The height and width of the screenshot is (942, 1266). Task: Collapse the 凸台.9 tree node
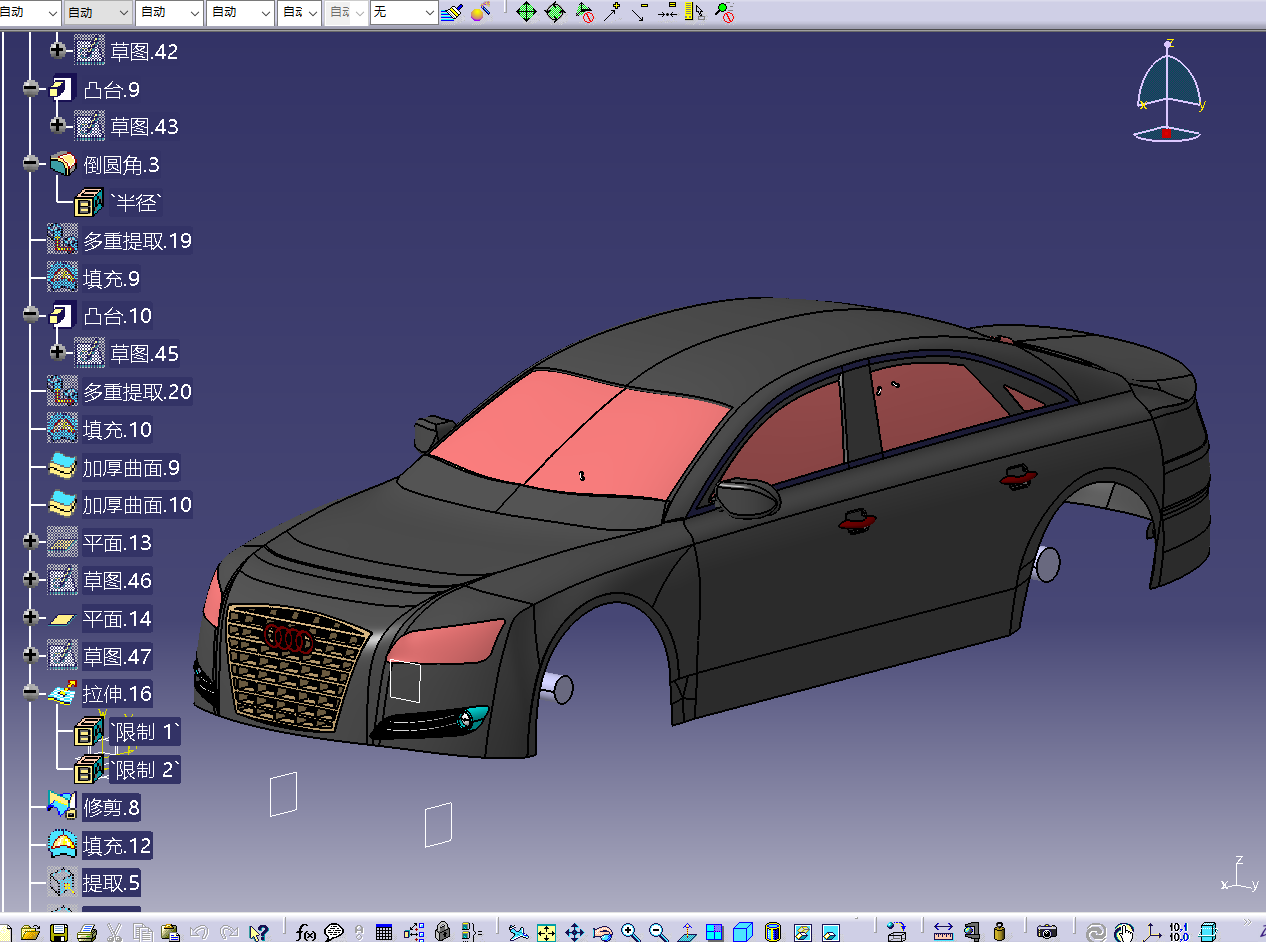[31, 89]
